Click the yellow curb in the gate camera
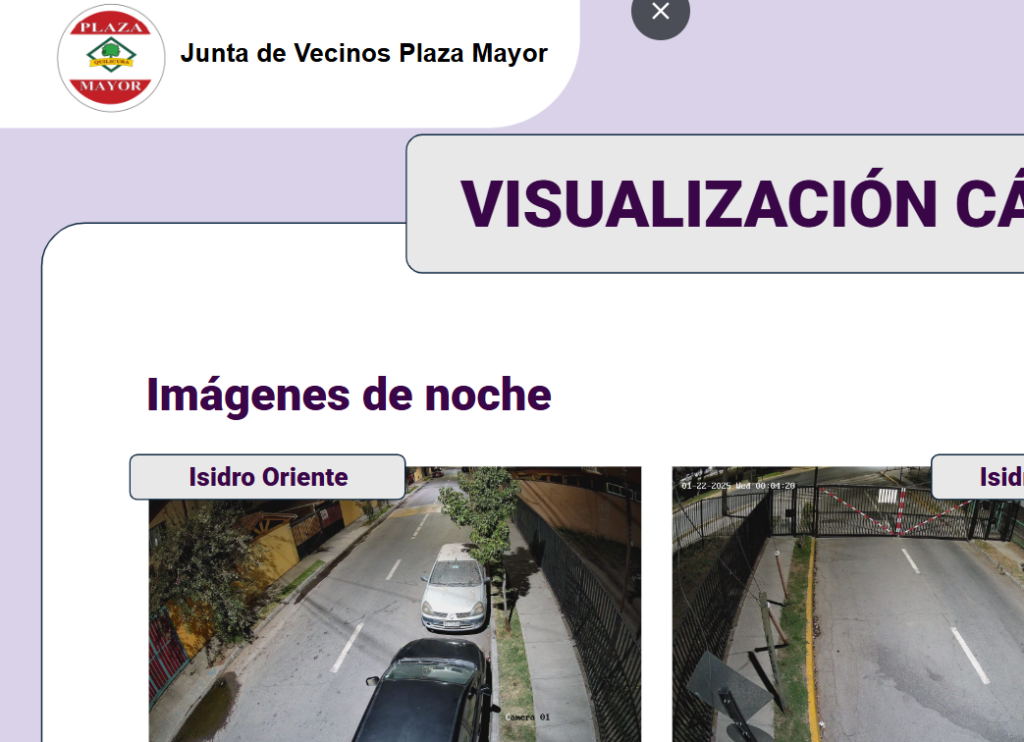Screen dimensions: 1024x742 coord(811,640)
